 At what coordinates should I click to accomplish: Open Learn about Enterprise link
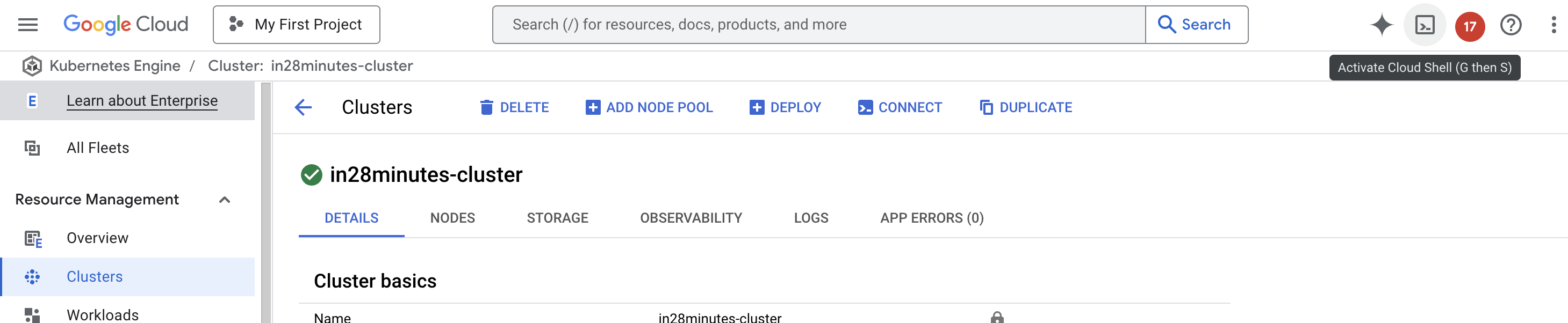coord(142,101)
